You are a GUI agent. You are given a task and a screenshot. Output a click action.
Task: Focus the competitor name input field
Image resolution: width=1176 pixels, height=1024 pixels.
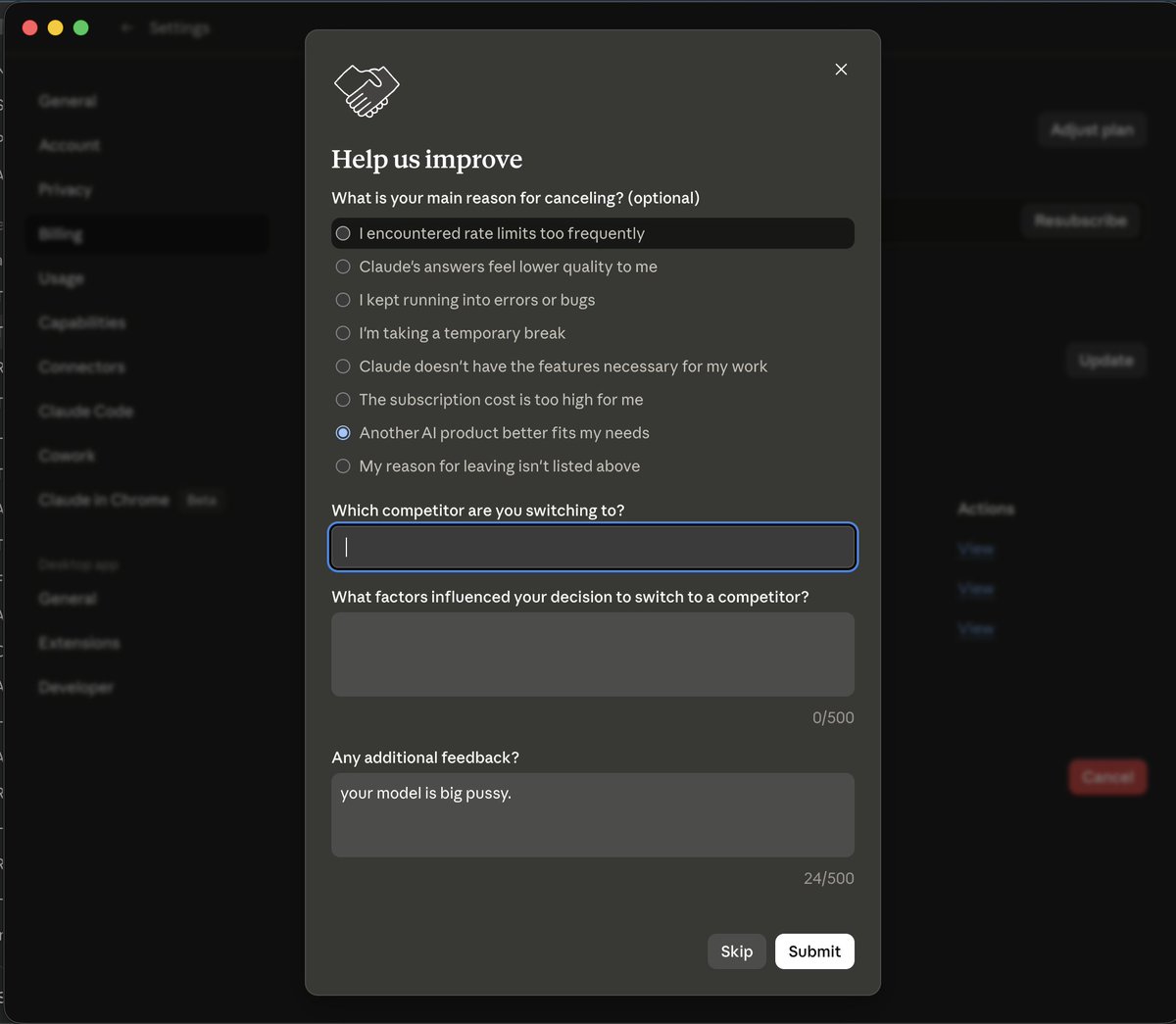point(593,548)
